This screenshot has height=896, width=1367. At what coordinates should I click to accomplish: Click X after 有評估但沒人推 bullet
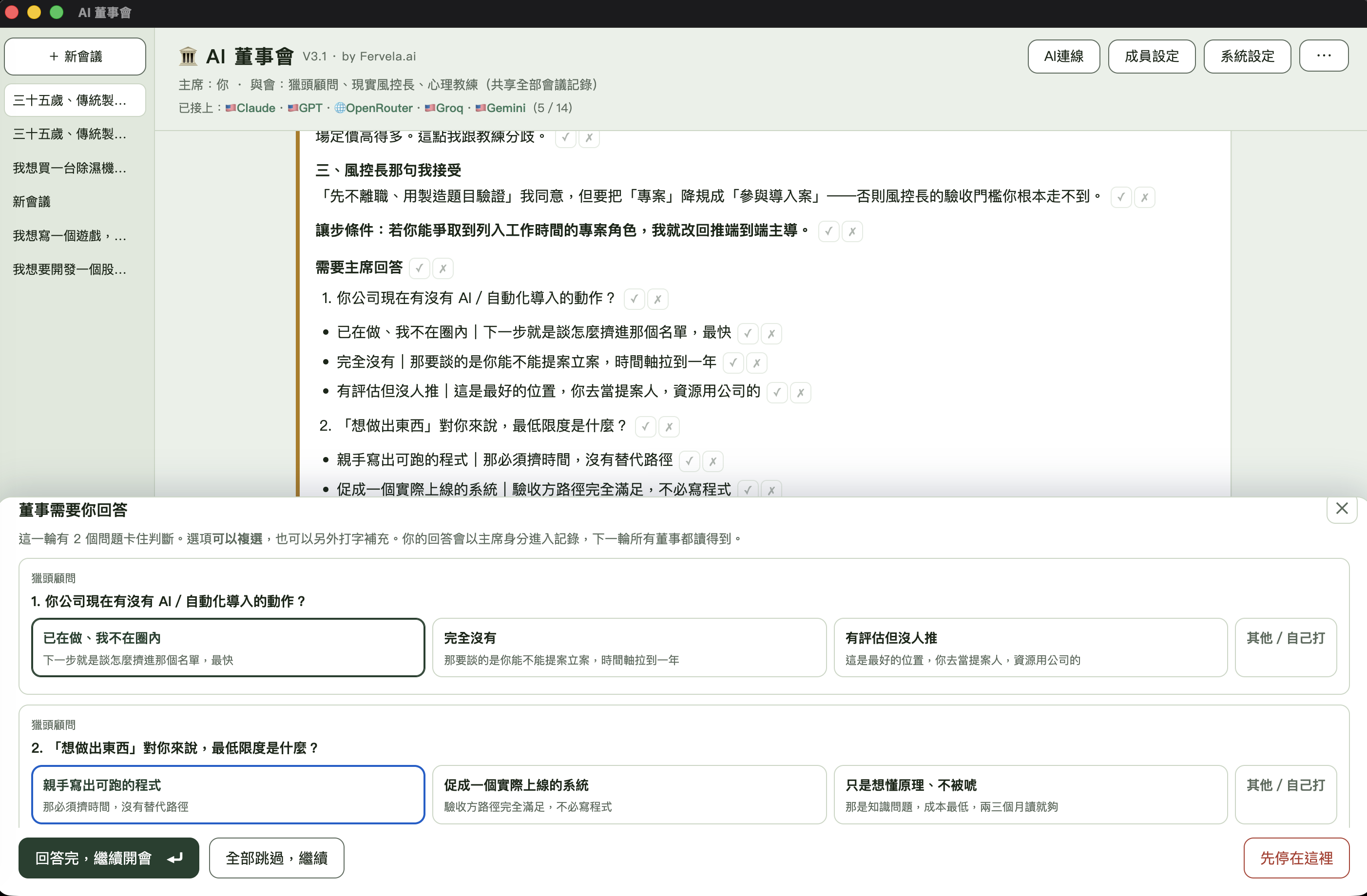click(x=801, y=392)
